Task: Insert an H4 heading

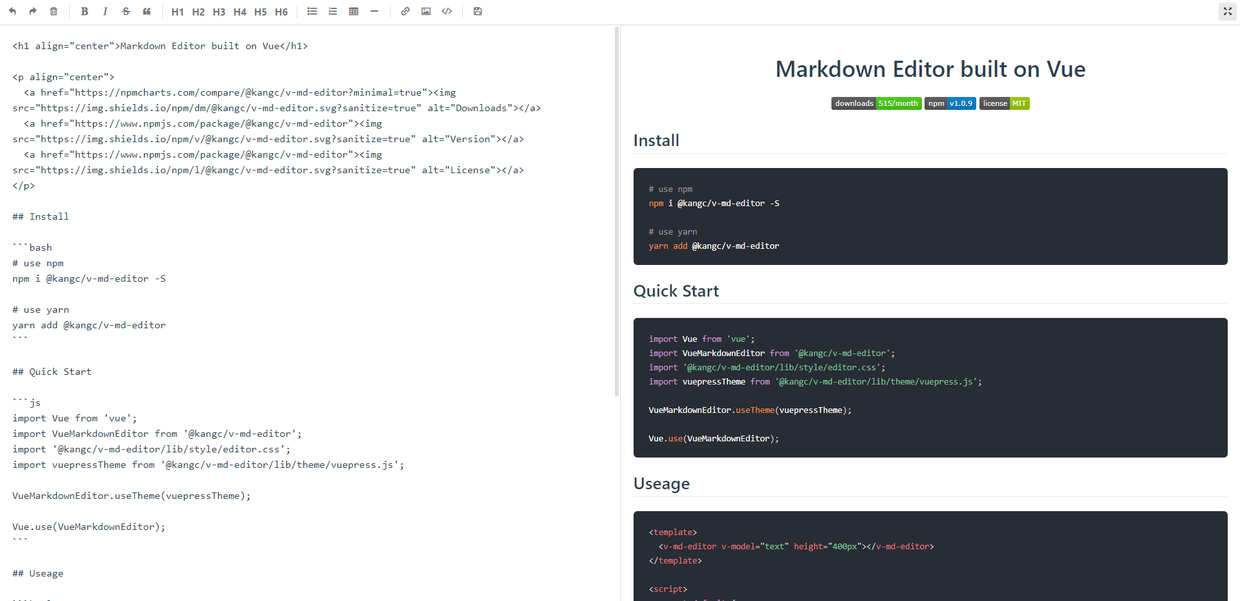Action: tap(240, 12)
